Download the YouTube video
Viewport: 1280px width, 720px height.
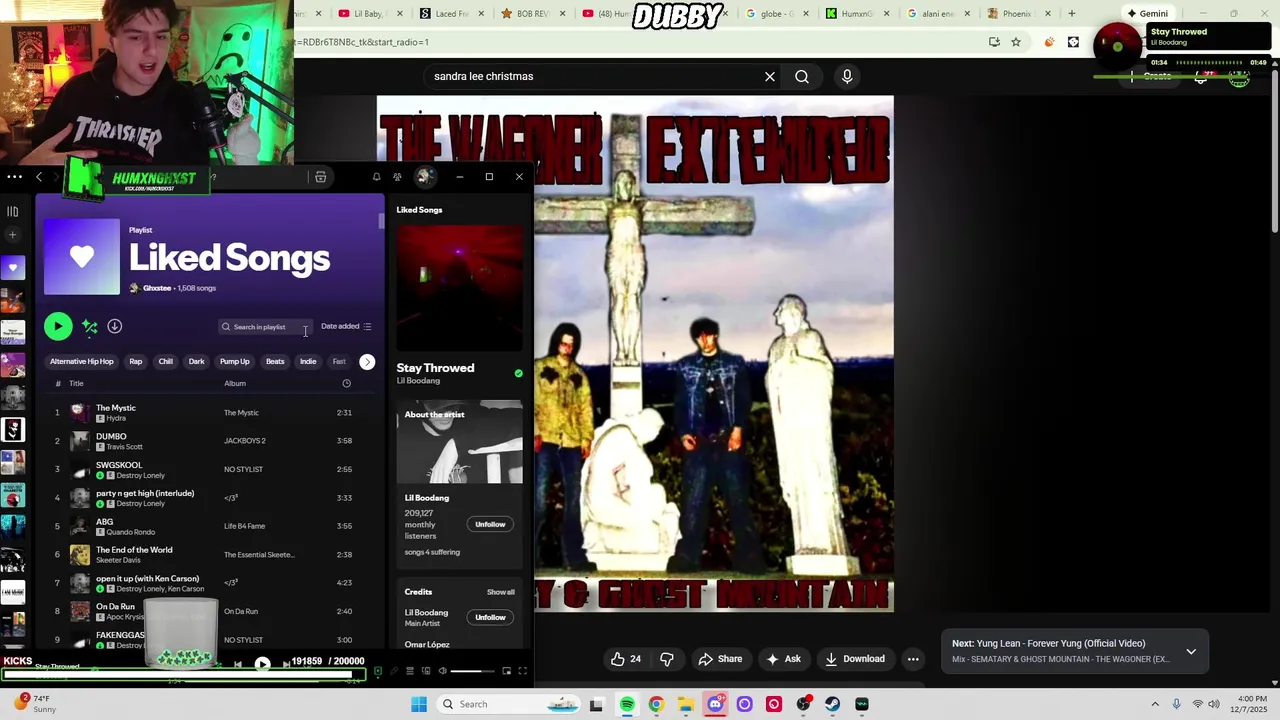pos(855,659)
